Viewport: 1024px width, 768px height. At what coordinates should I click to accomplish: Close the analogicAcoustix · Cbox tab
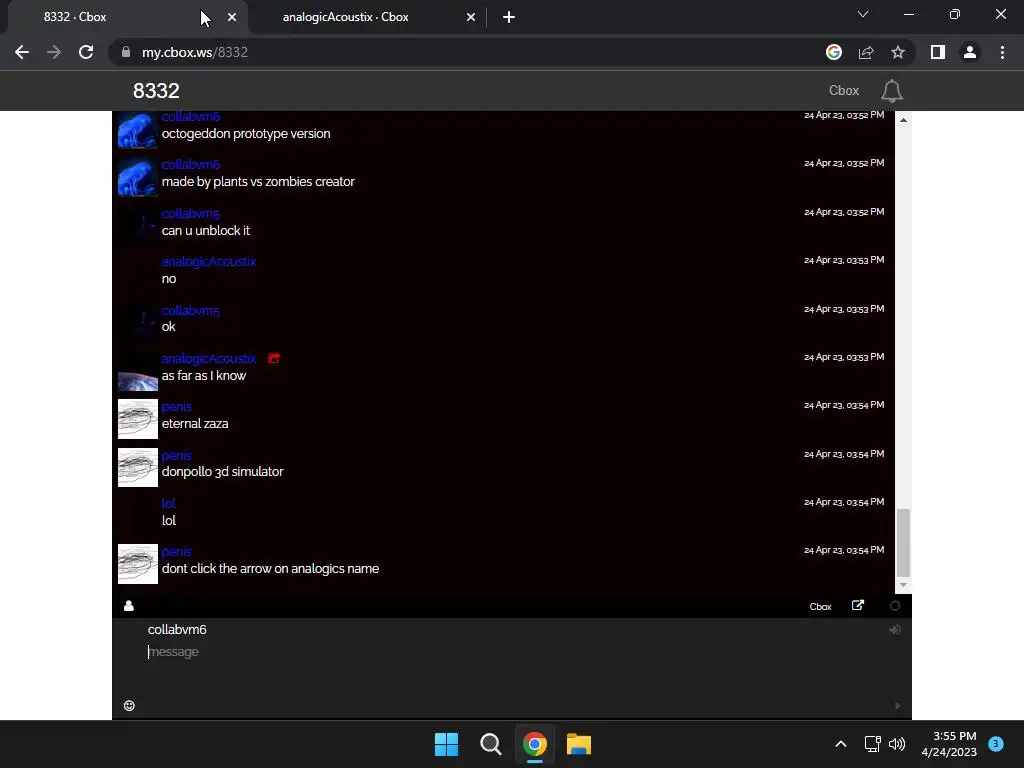coord(471,17)
